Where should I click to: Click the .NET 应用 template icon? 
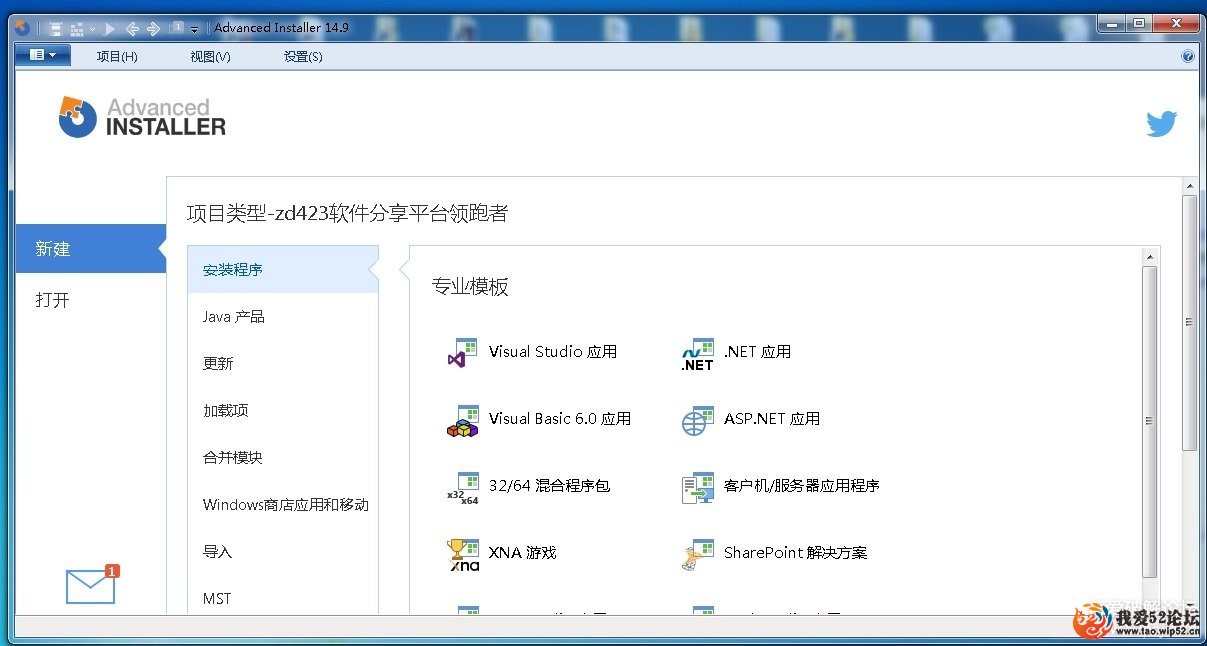pos(698,354)
